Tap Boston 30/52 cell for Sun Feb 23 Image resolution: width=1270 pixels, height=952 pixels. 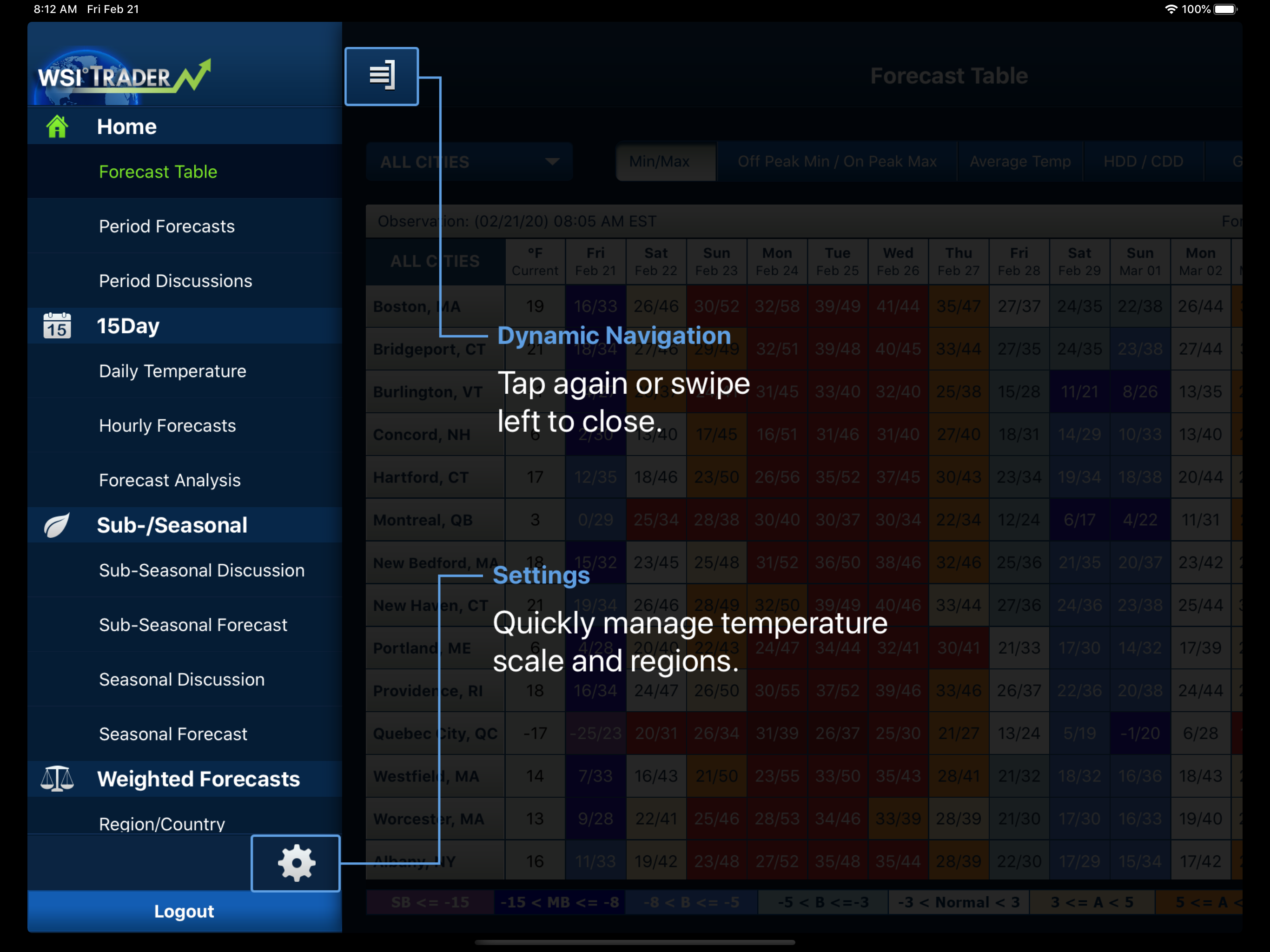click(x=716, y=307)
